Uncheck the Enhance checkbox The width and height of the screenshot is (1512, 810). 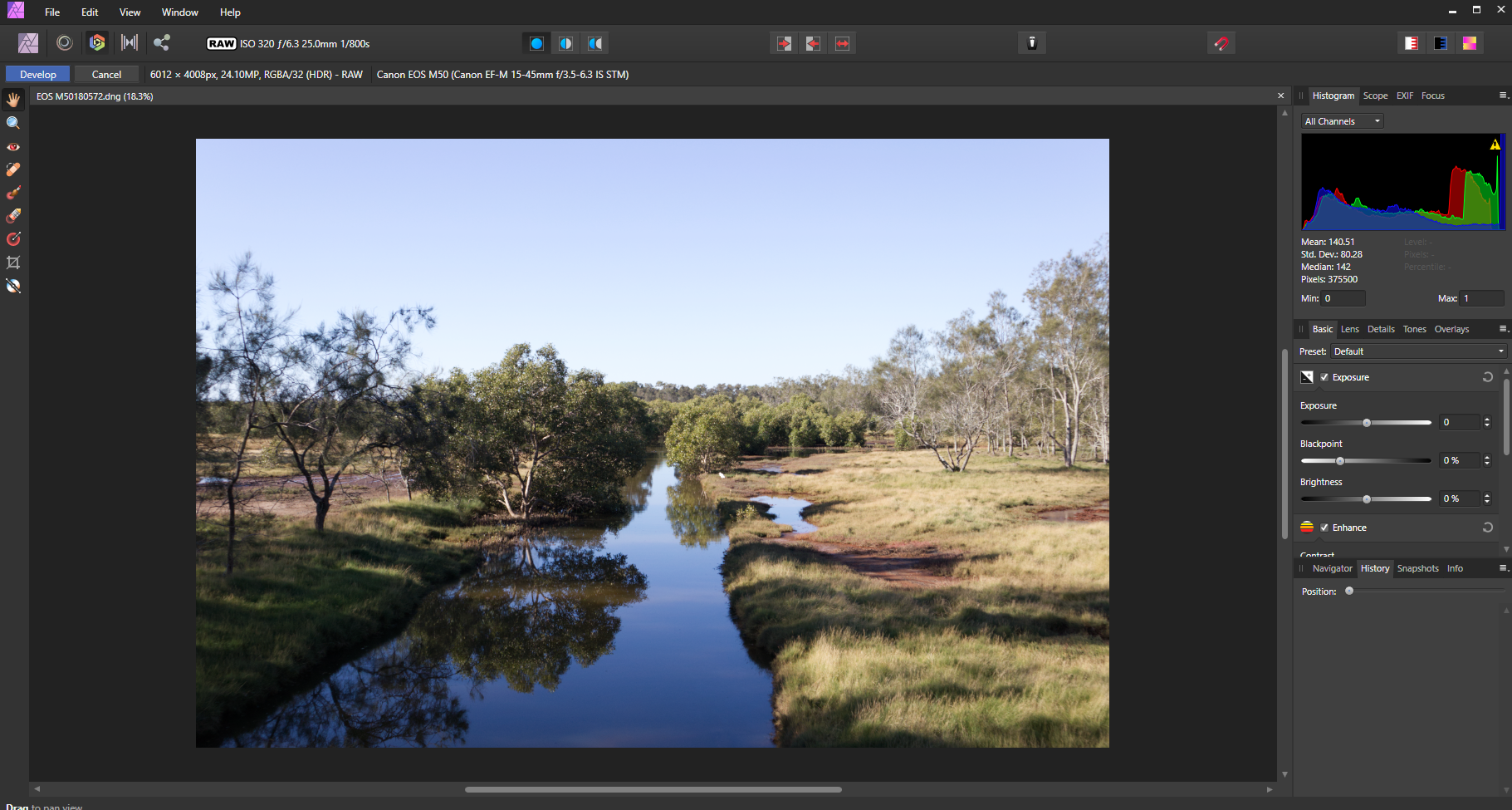(x=1324, y=528)
